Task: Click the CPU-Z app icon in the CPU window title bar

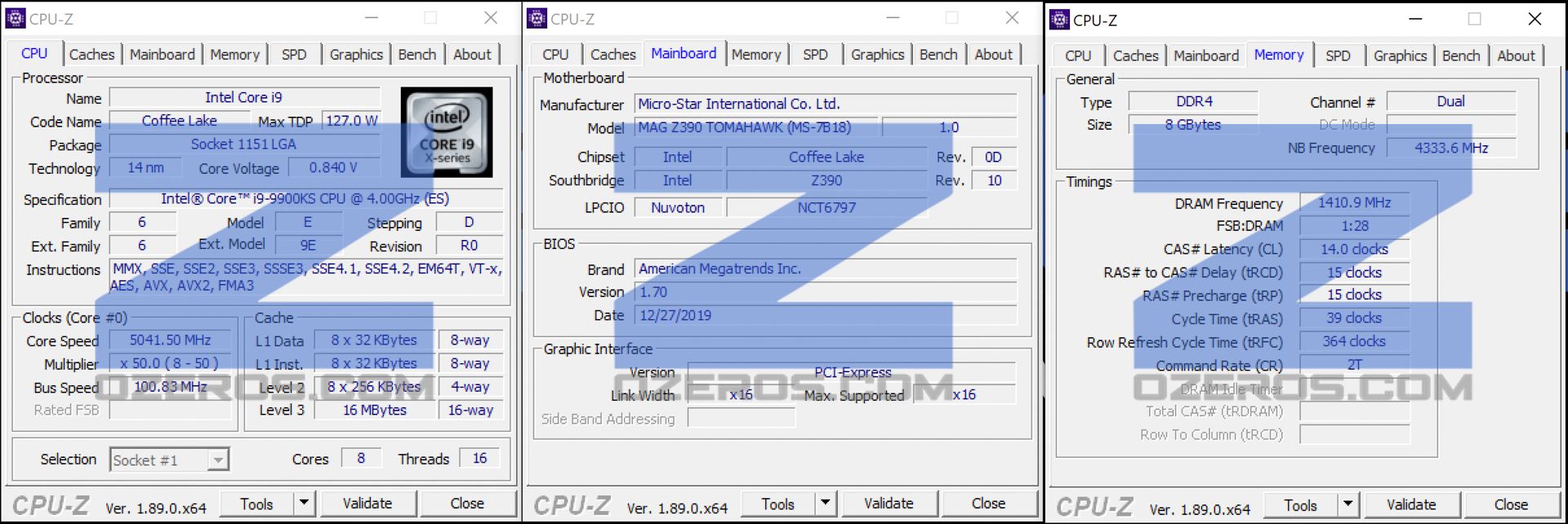Action: 15,18
